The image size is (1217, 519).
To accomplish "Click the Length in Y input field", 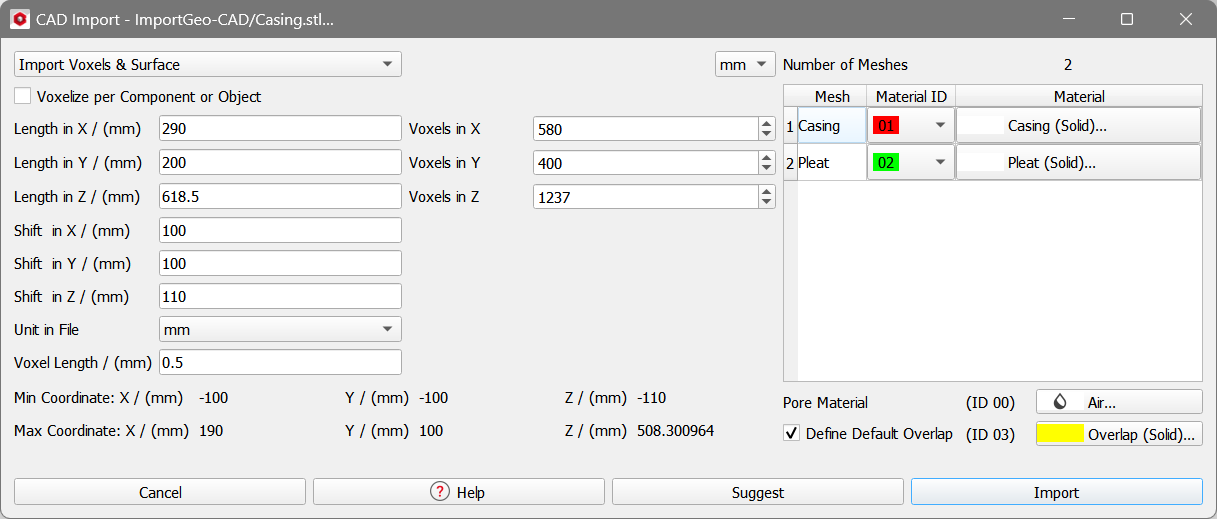I will (x=280, y=163).
